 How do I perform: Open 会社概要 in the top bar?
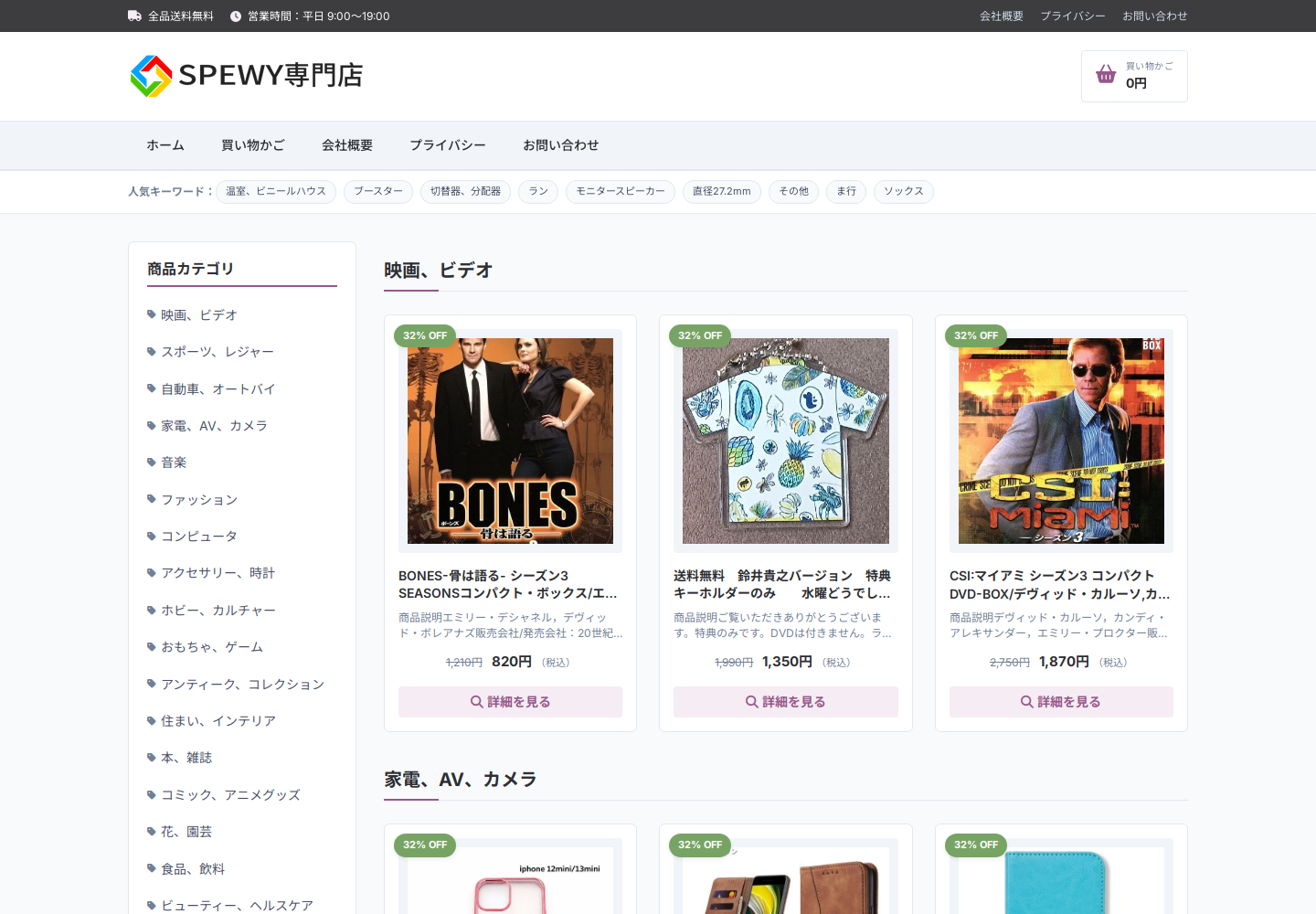1002,16
